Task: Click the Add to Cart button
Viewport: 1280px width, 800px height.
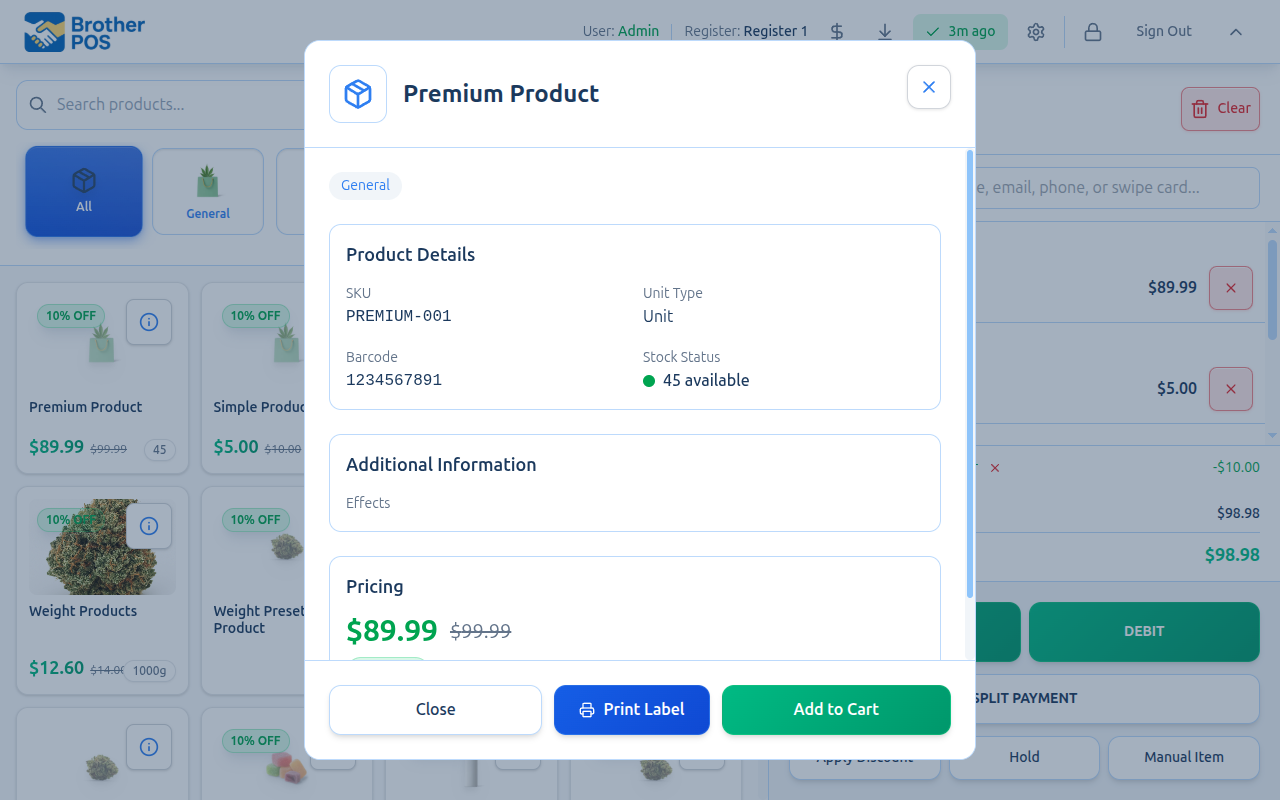Action: 836,710
